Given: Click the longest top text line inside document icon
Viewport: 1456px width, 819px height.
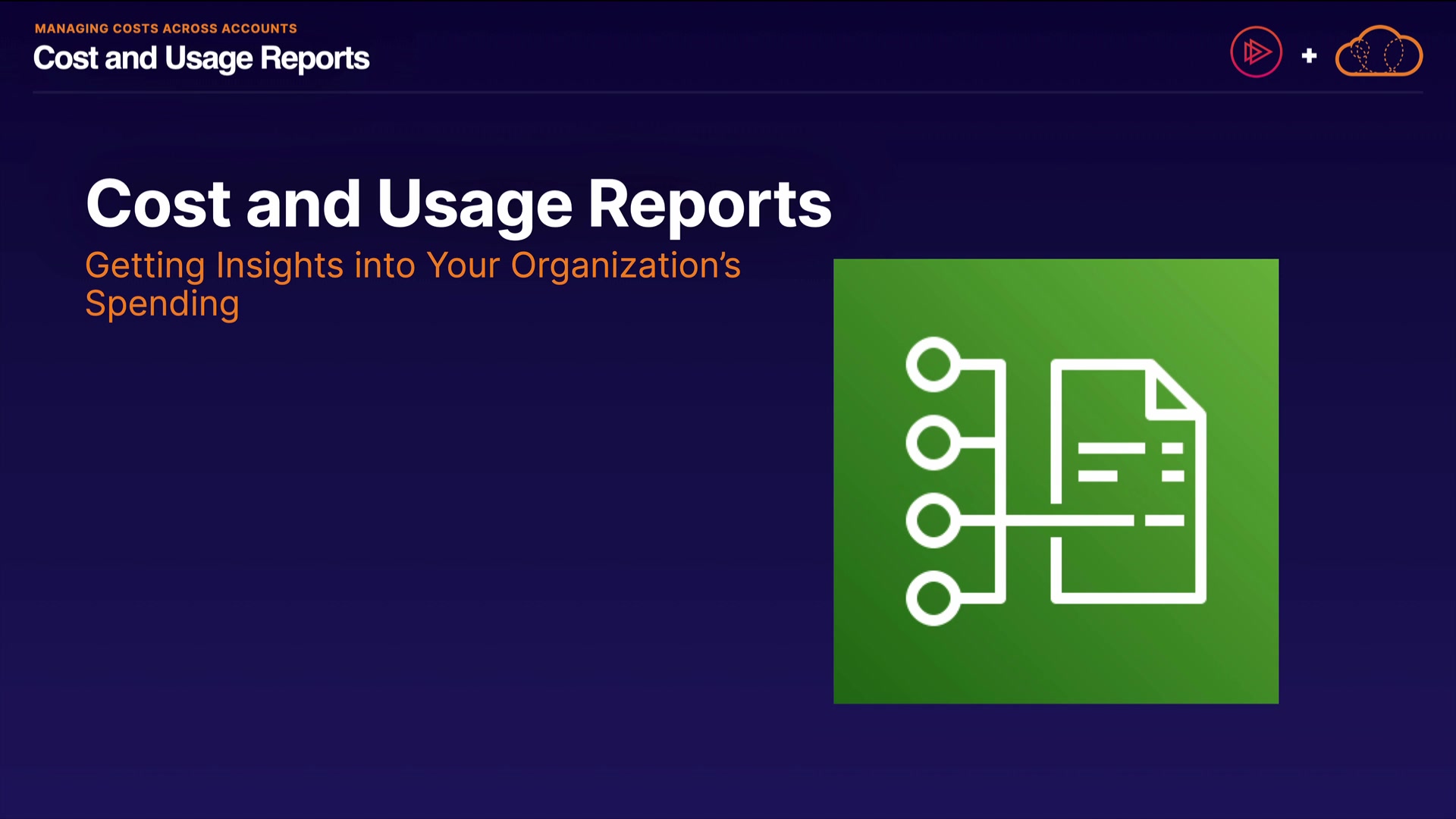Looking at the screenshot, I should click(1111, 448).
